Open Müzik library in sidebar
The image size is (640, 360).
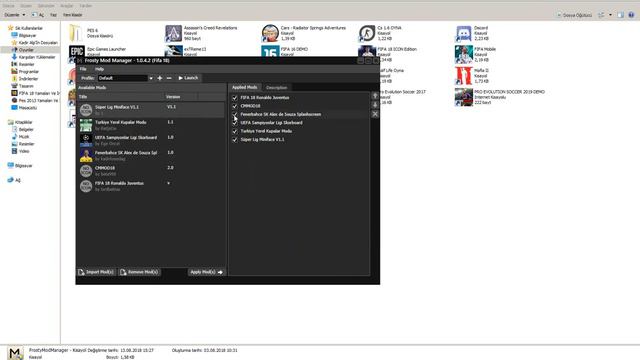(24, 137)
